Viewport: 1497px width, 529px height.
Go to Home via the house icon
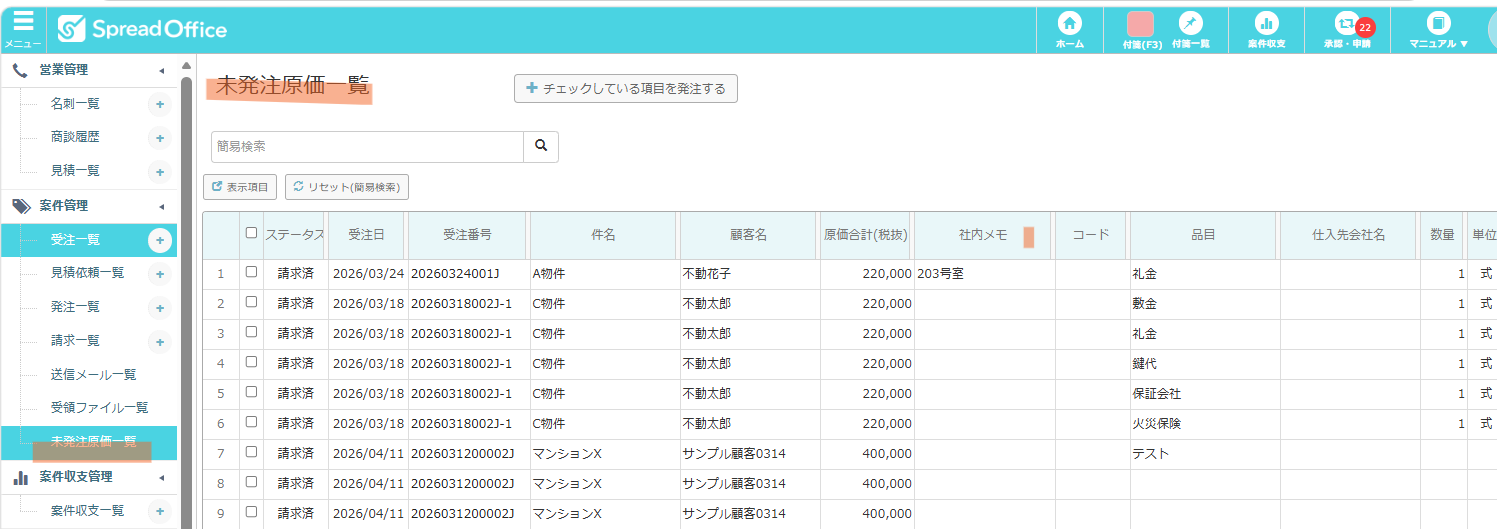(x=1069, y=24)
